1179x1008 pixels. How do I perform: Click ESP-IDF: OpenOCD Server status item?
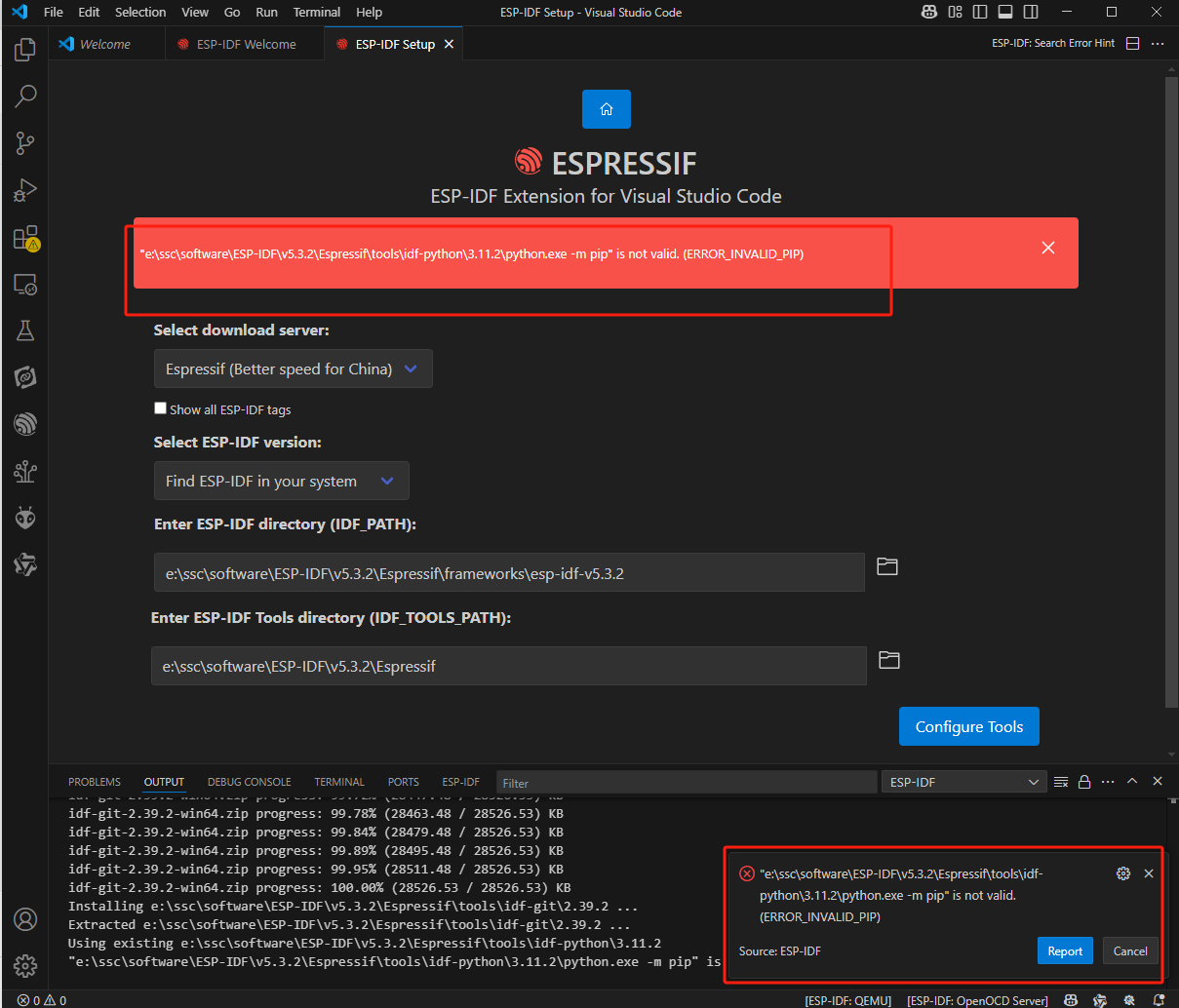[977, 1000]
